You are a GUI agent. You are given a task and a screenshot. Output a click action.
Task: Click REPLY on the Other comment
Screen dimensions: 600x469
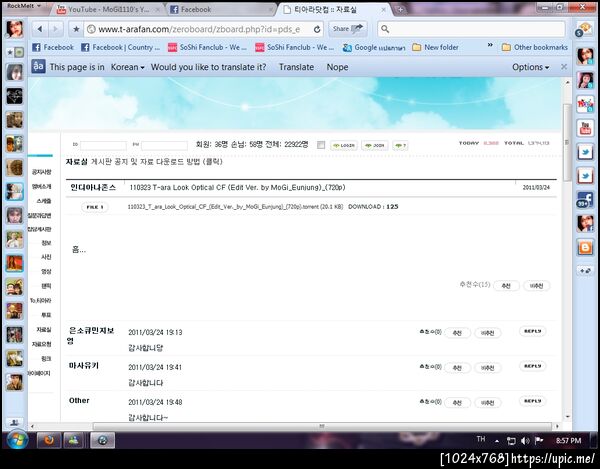(x=532, y=401)
